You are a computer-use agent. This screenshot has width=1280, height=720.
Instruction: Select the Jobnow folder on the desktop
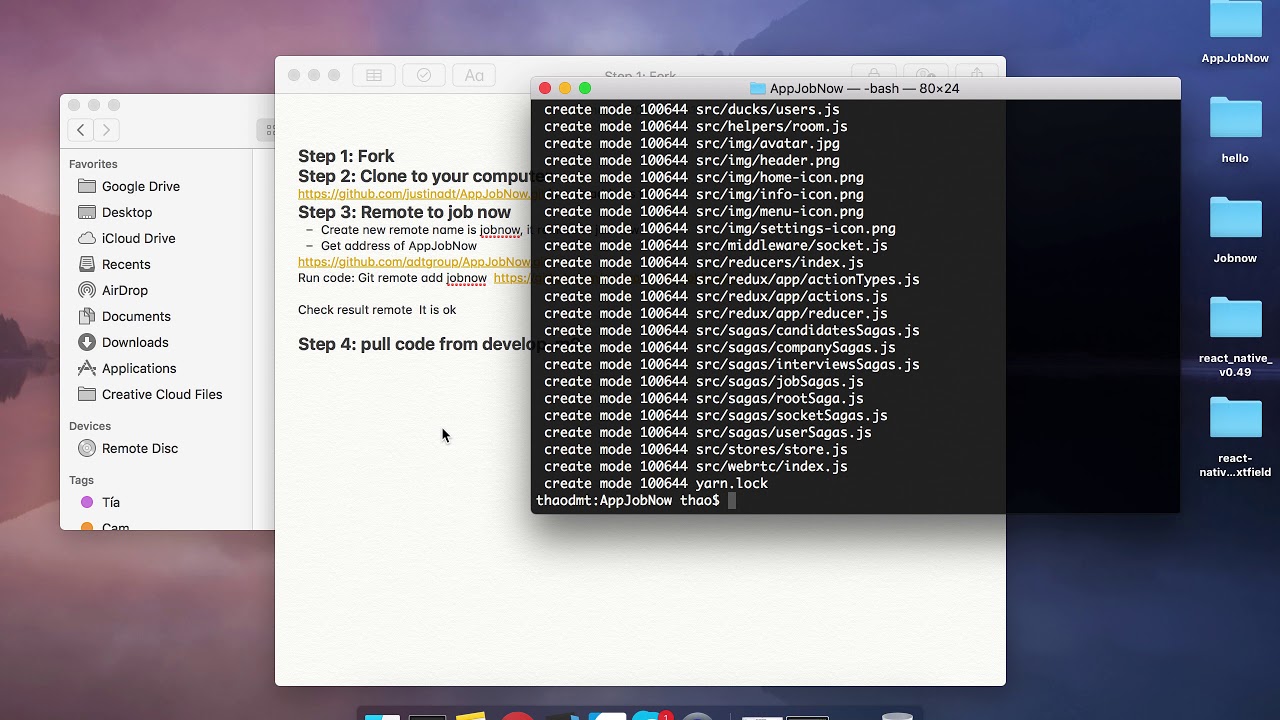(x=1235, y=217)
